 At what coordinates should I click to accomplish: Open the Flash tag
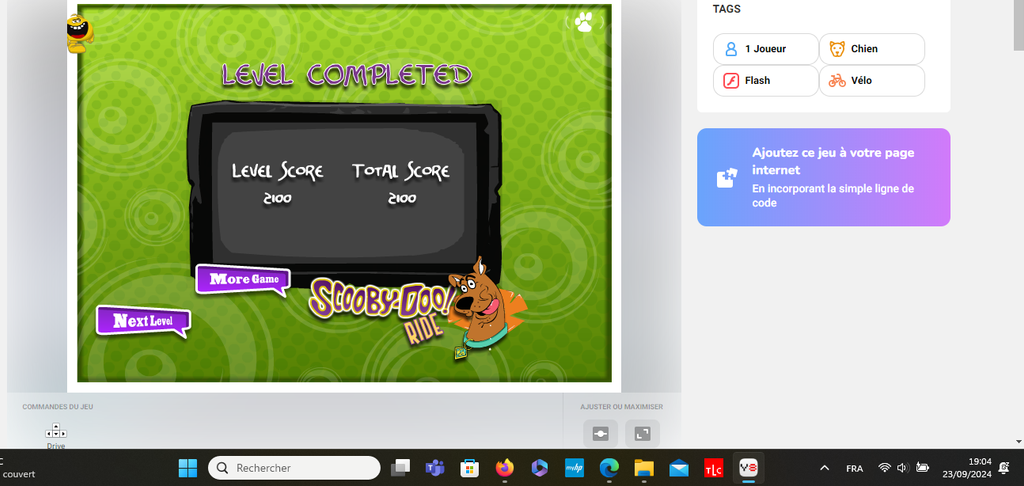tap(765, 81)
